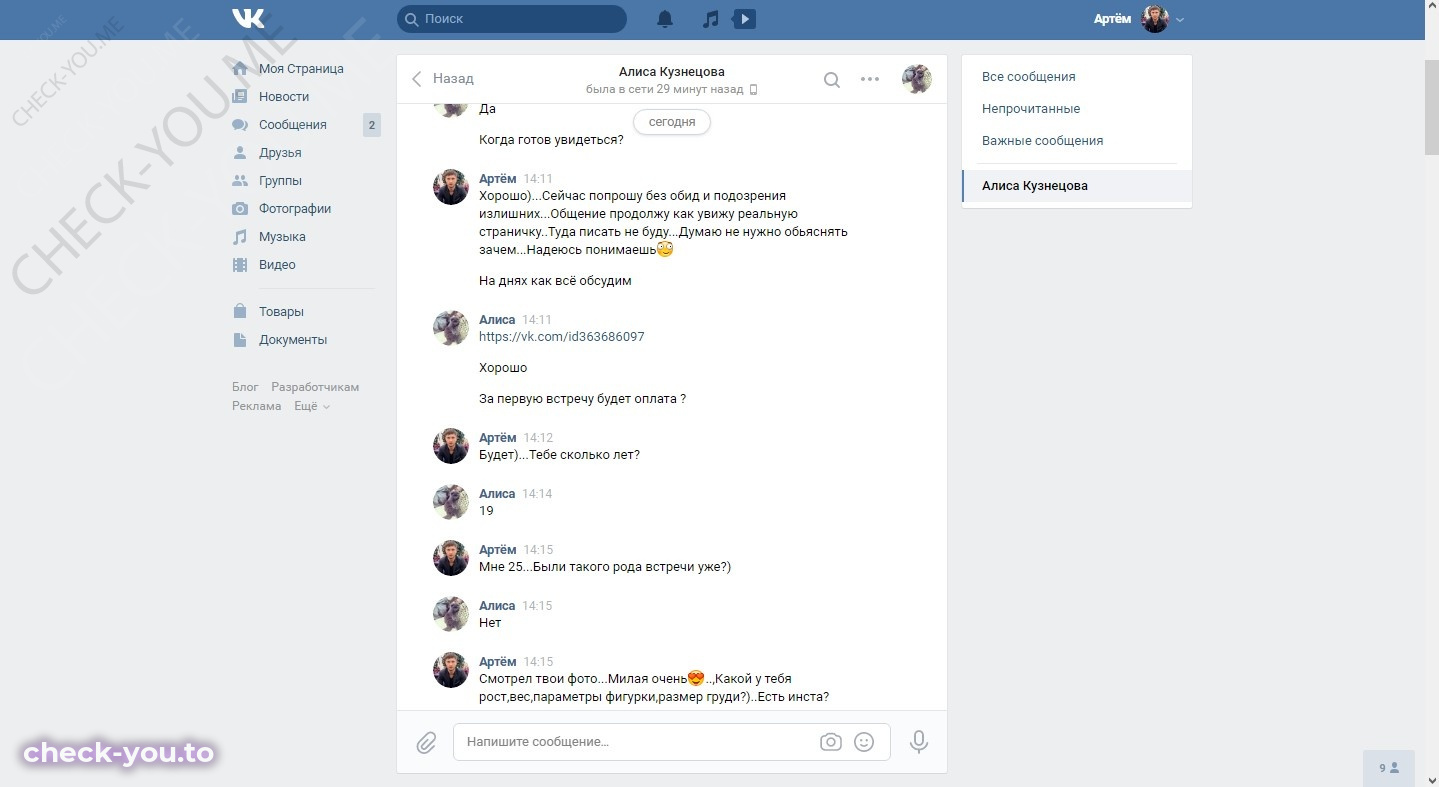Open Артём profile dropdown in header
The image size is (1439, 787).
point(1140,19)
